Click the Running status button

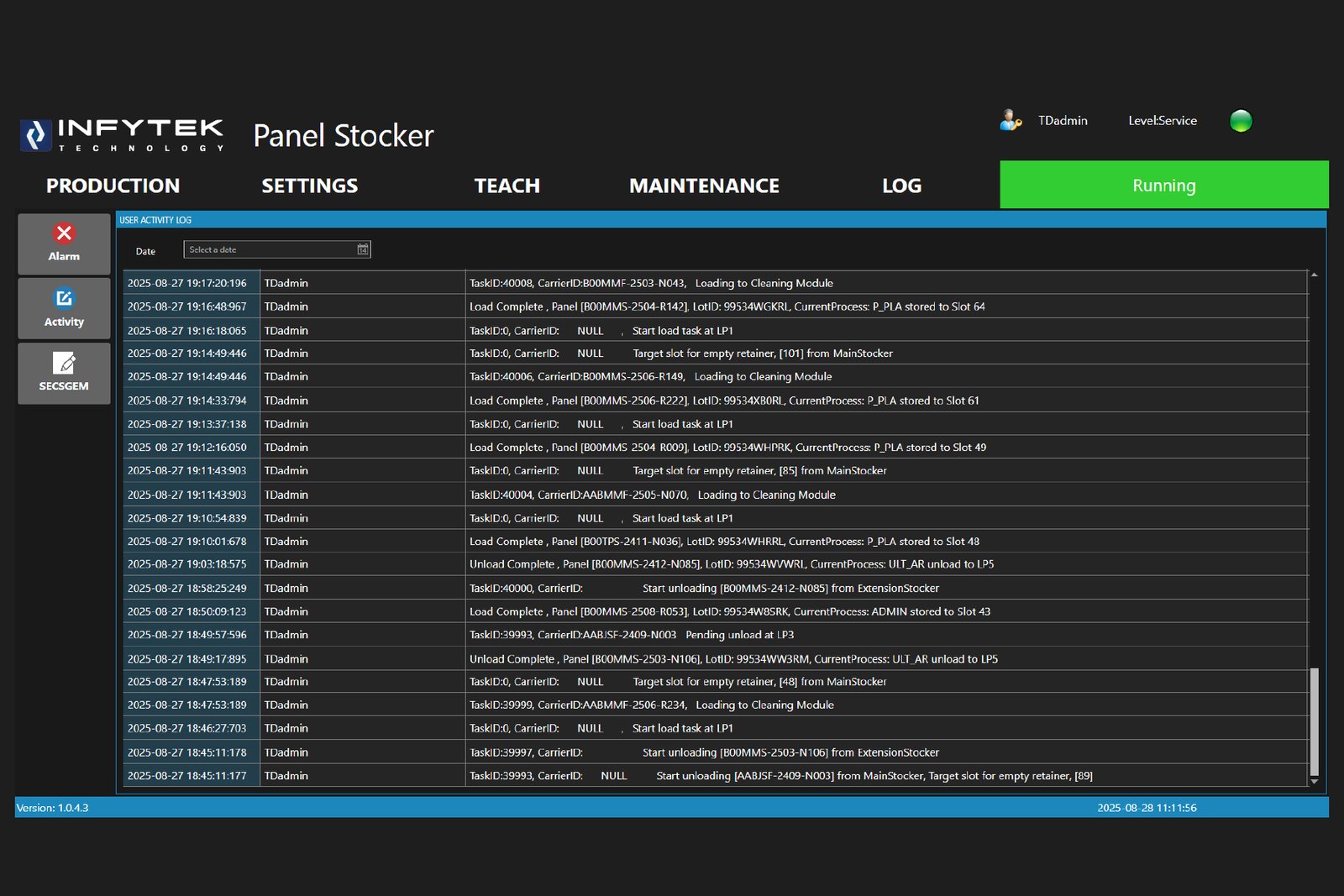click(x=1163, y=185)
